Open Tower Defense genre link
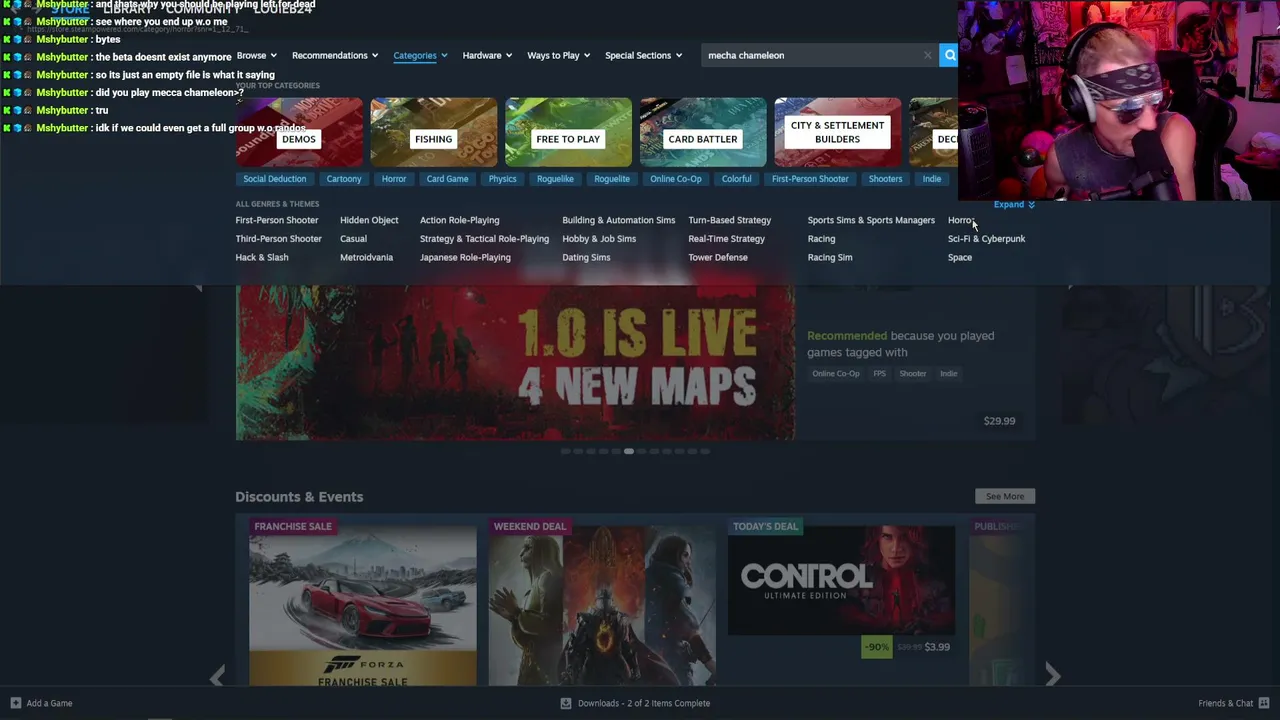The height and width of the screenshot is (720, 1280). pyautogui.click(x=718, y=257)
